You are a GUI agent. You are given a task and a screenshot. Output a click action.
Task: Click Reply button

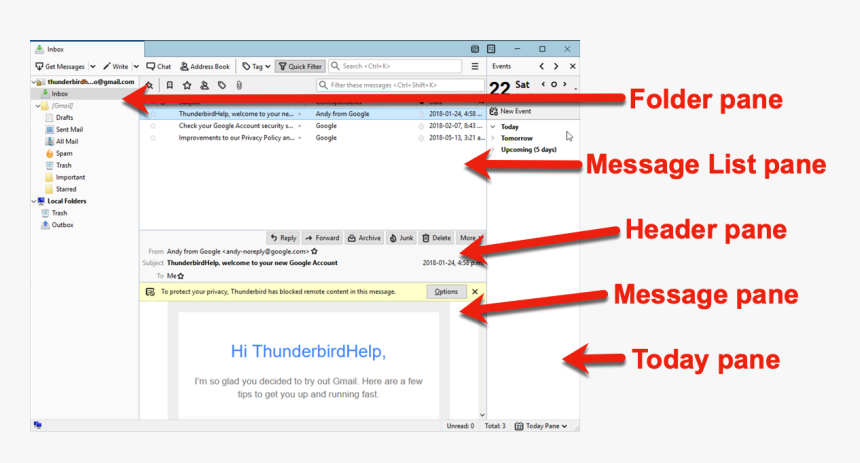click(284, 238)
